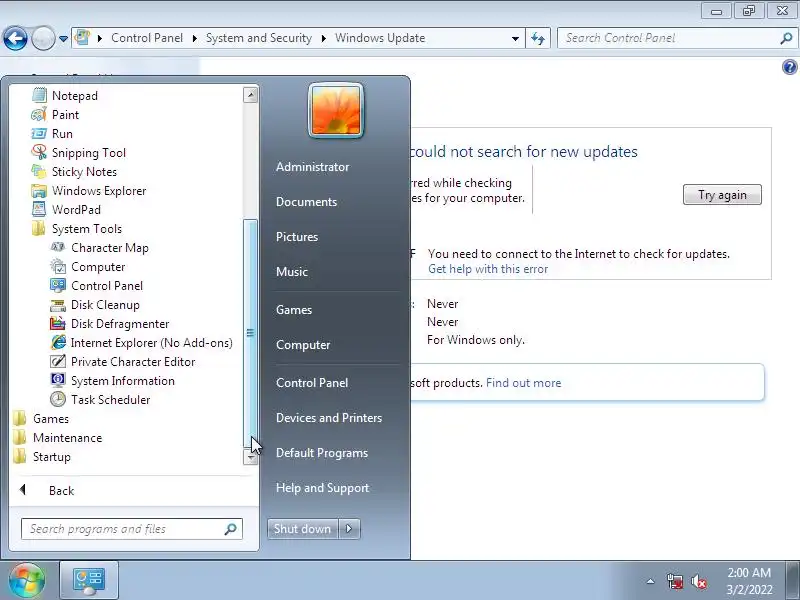Open the Run dialog entry
The width and height of the screenshot is (800, 600).
coord(52,134)
